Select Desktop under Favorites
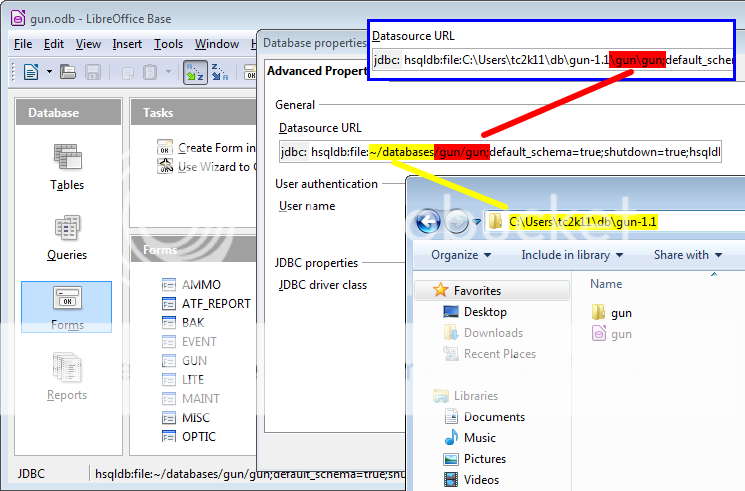Viewport: 745px width, 491px height. [x=485, y=312]
